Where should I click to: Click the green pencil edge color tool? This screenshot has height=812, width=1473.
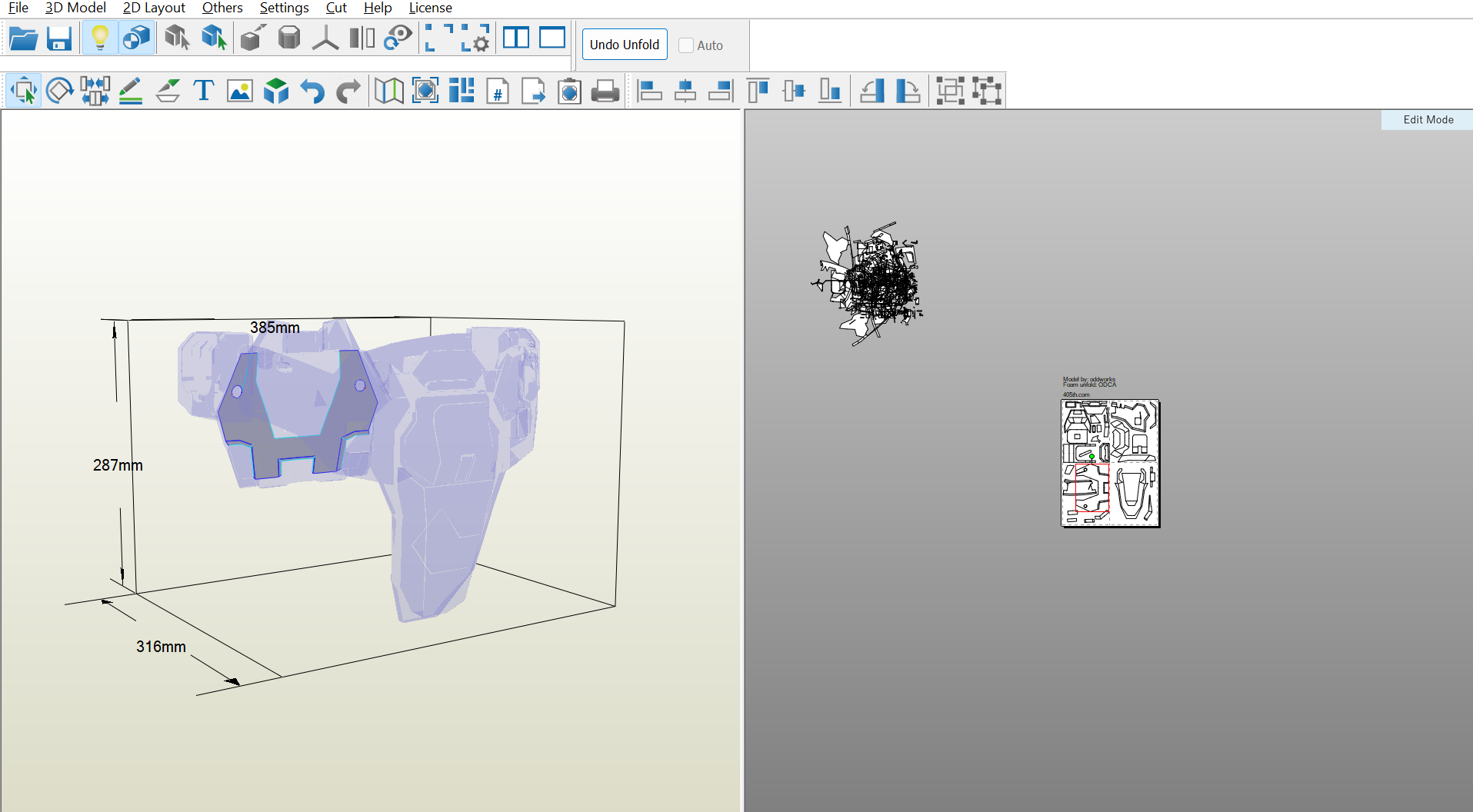[x=131, y=92]
